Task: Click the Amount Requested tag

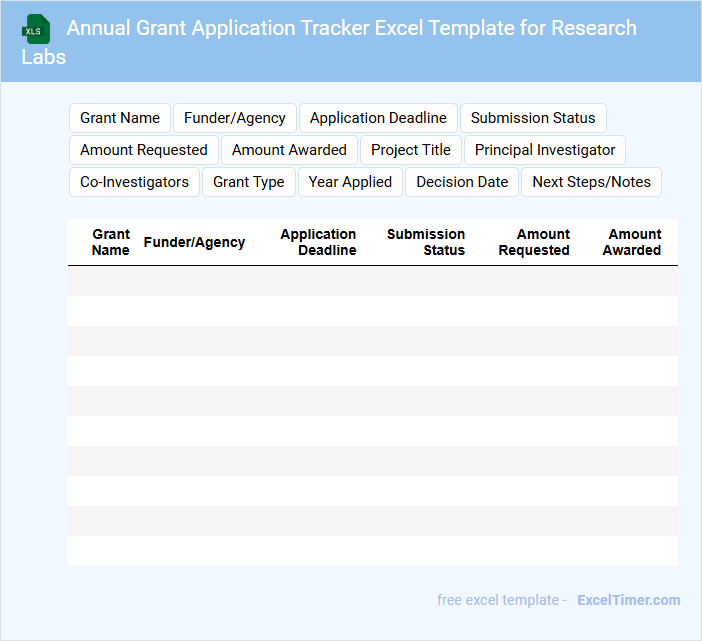Action: tap(144, 150)
